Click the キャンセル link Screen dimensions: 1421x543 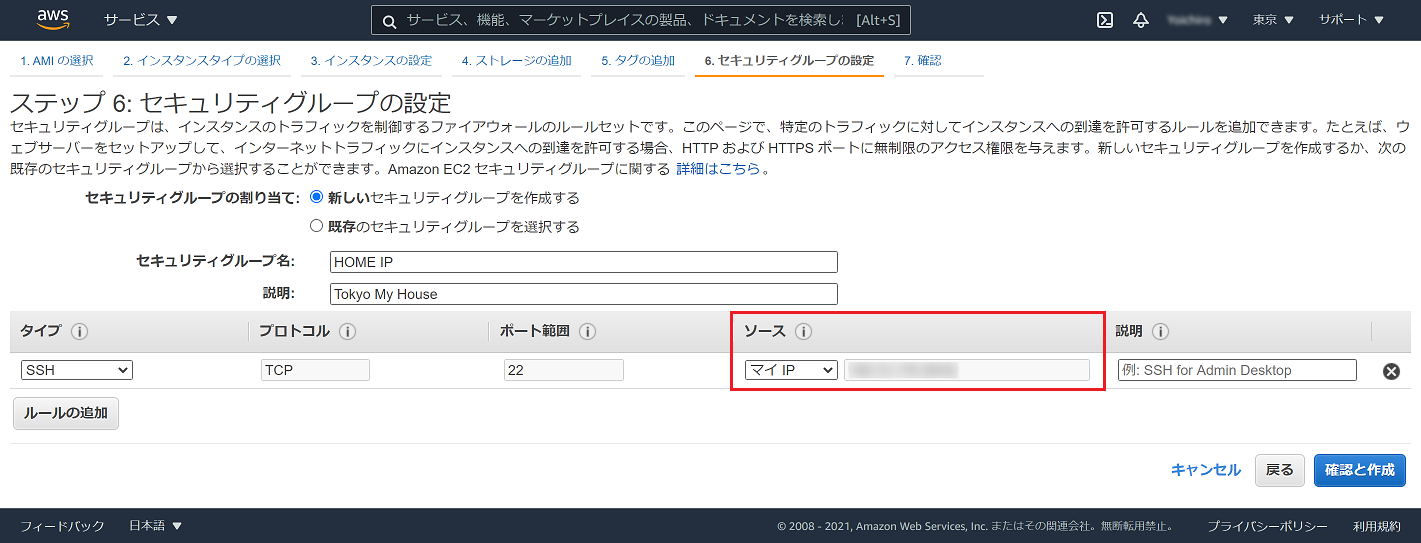[1206, 470]
